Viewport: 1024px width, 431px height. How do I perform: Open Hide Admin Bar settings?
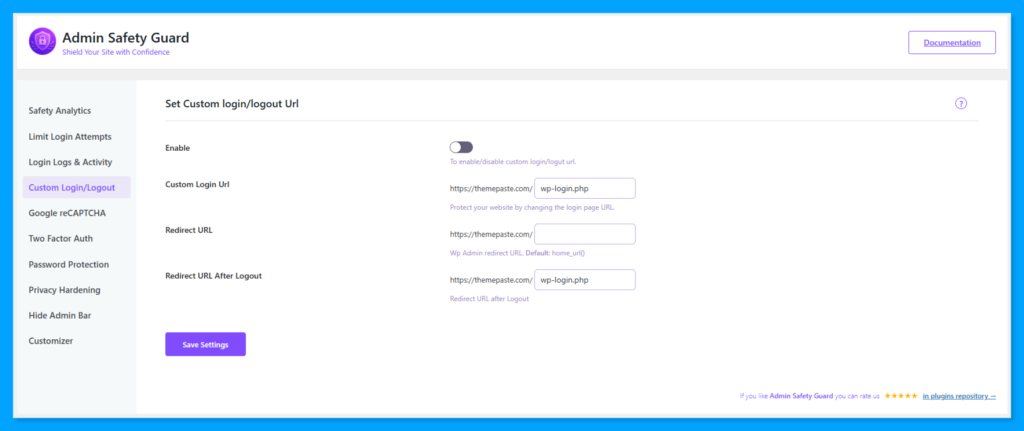[60, 315]
